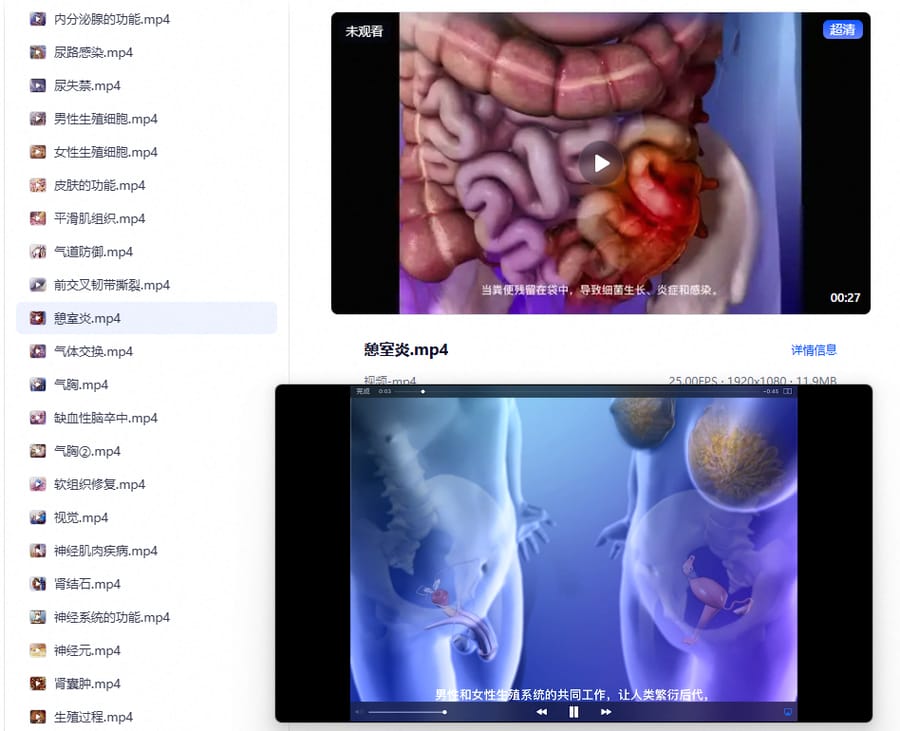Select the highlighted 憩室炎.mp4 list item
900x731 pixels.
tap(146, 318)
